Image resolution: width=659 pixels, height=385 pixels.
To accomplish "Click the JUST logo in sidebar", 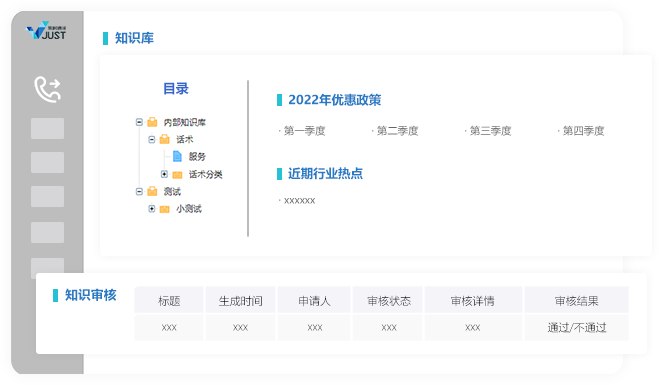I will 46,31.
